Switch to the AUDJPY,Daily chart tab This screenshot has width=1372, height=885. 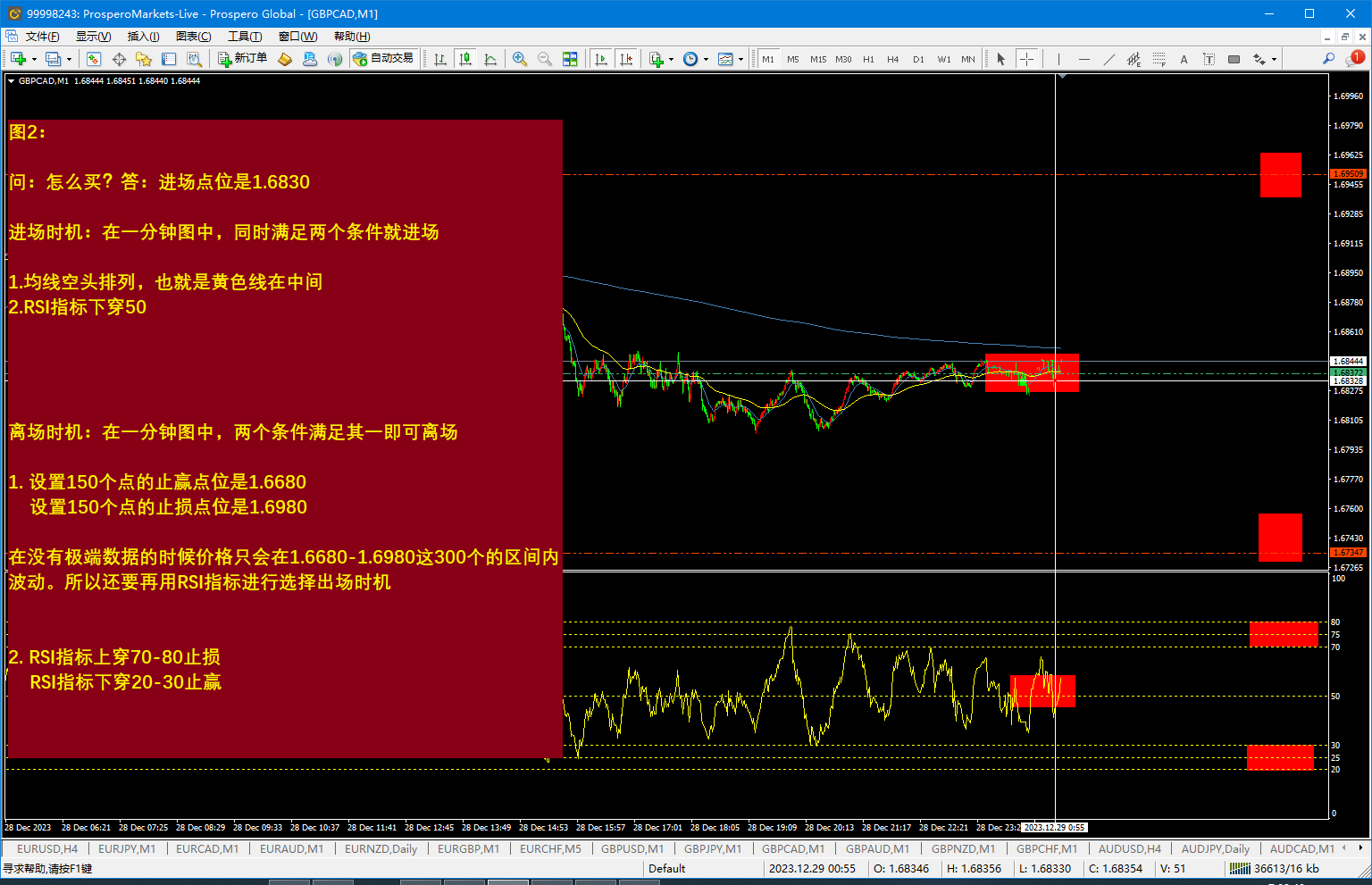[1216, 849]
